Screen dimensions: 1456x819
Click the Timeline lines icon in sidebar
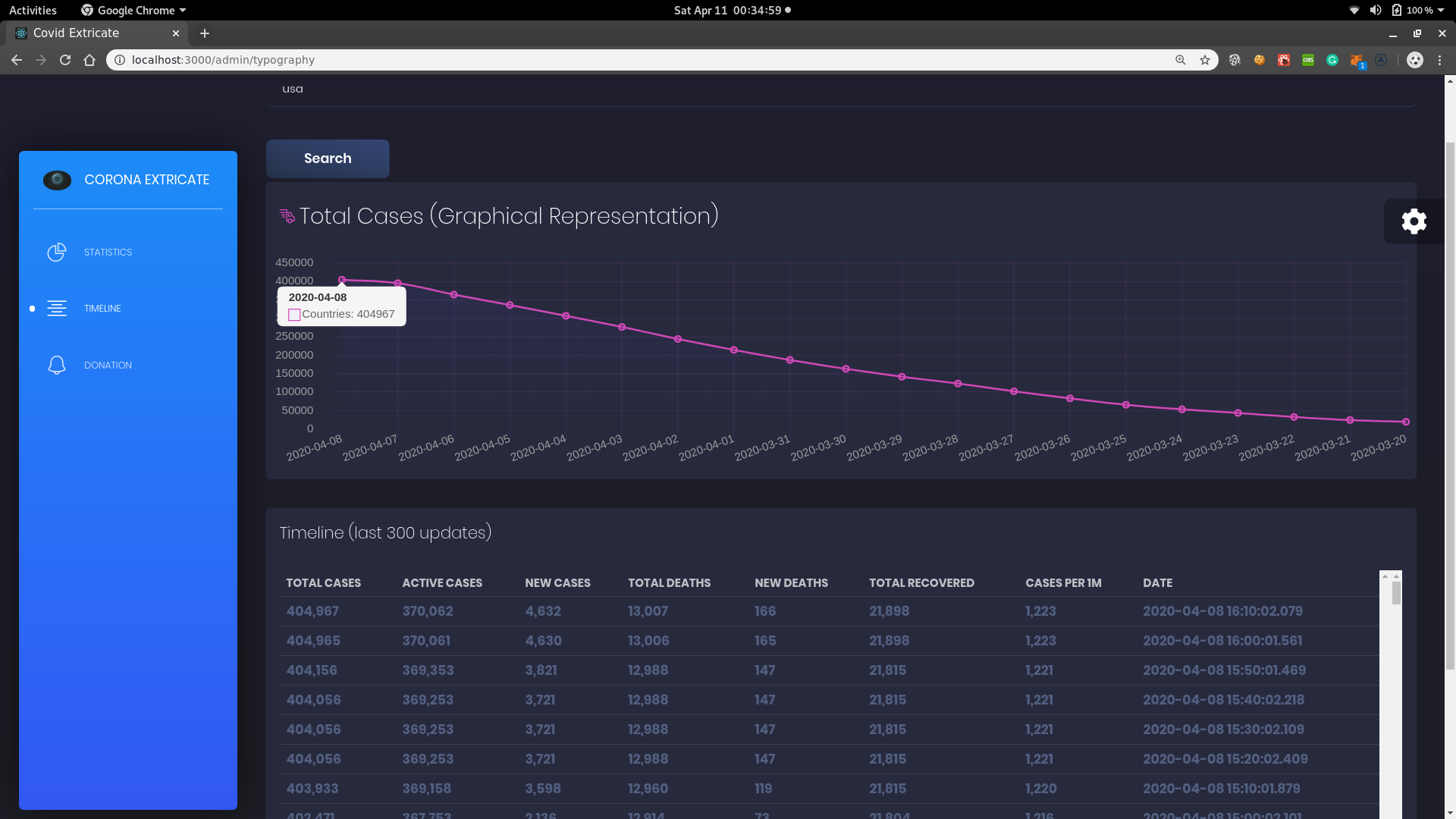coord(57,309)
